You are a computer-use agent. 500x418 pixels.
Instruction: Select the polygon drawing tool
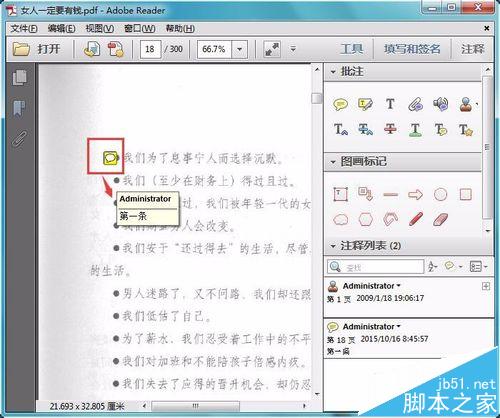[366, 220]
